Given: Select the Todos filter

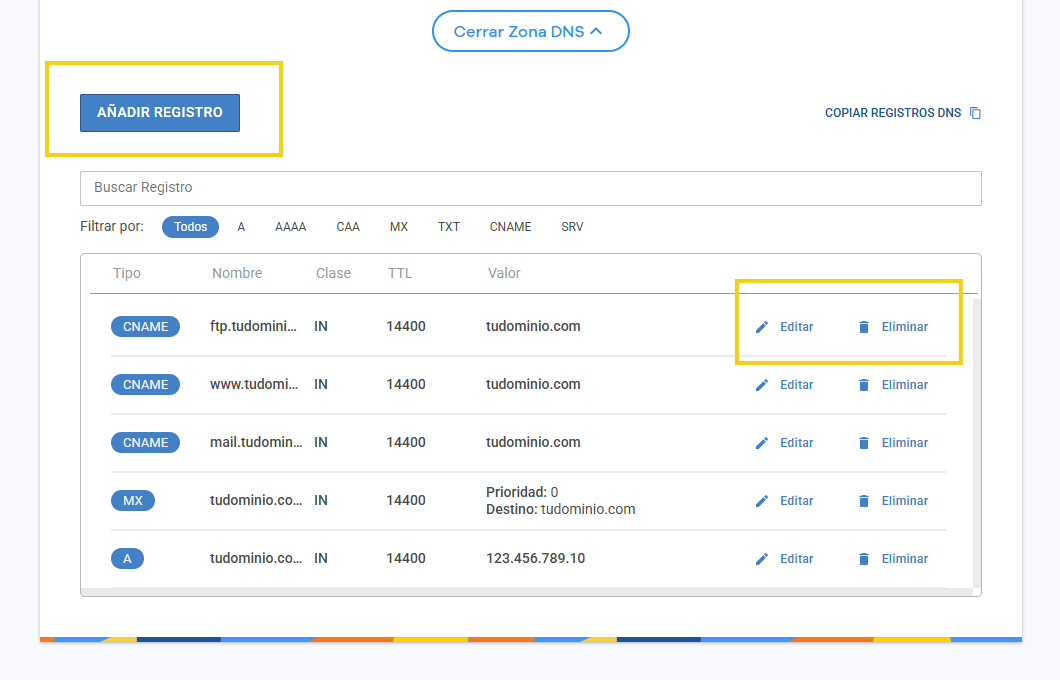Looking at the screenshot, I should (191, 227).
